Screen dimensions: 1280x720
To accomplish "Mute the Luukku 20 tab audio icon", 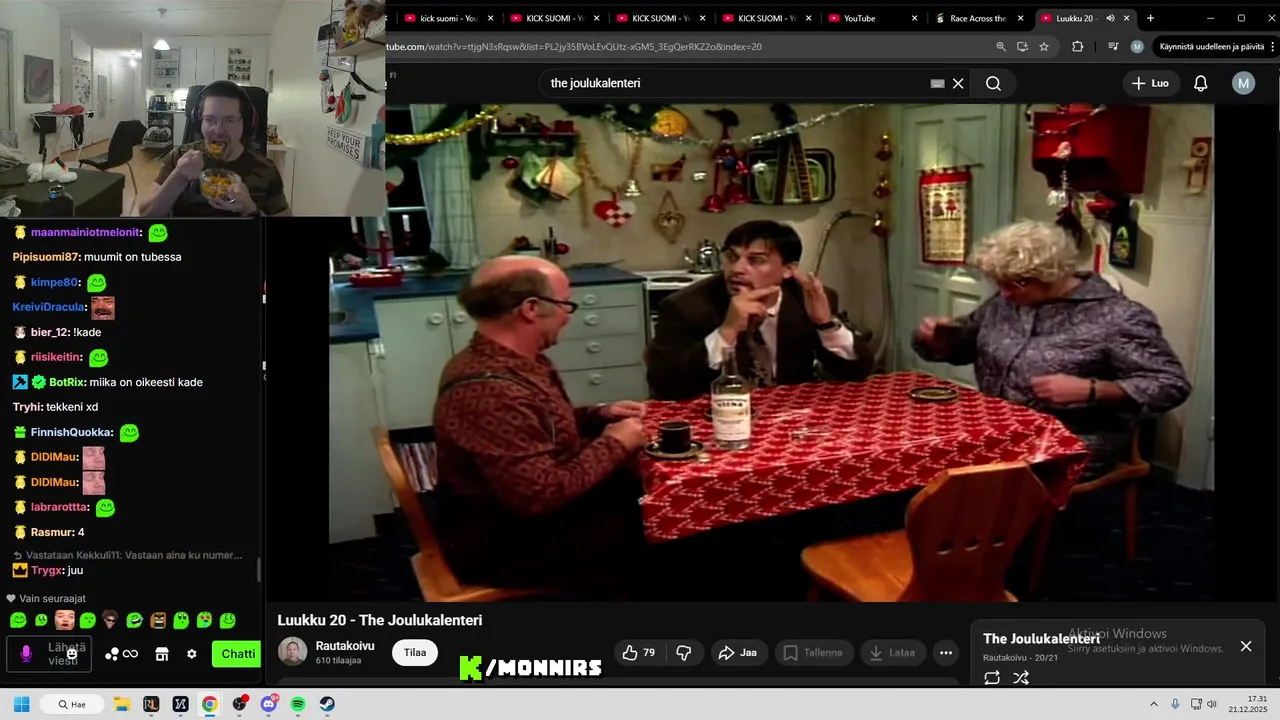I will click(x=1110, y=18).
